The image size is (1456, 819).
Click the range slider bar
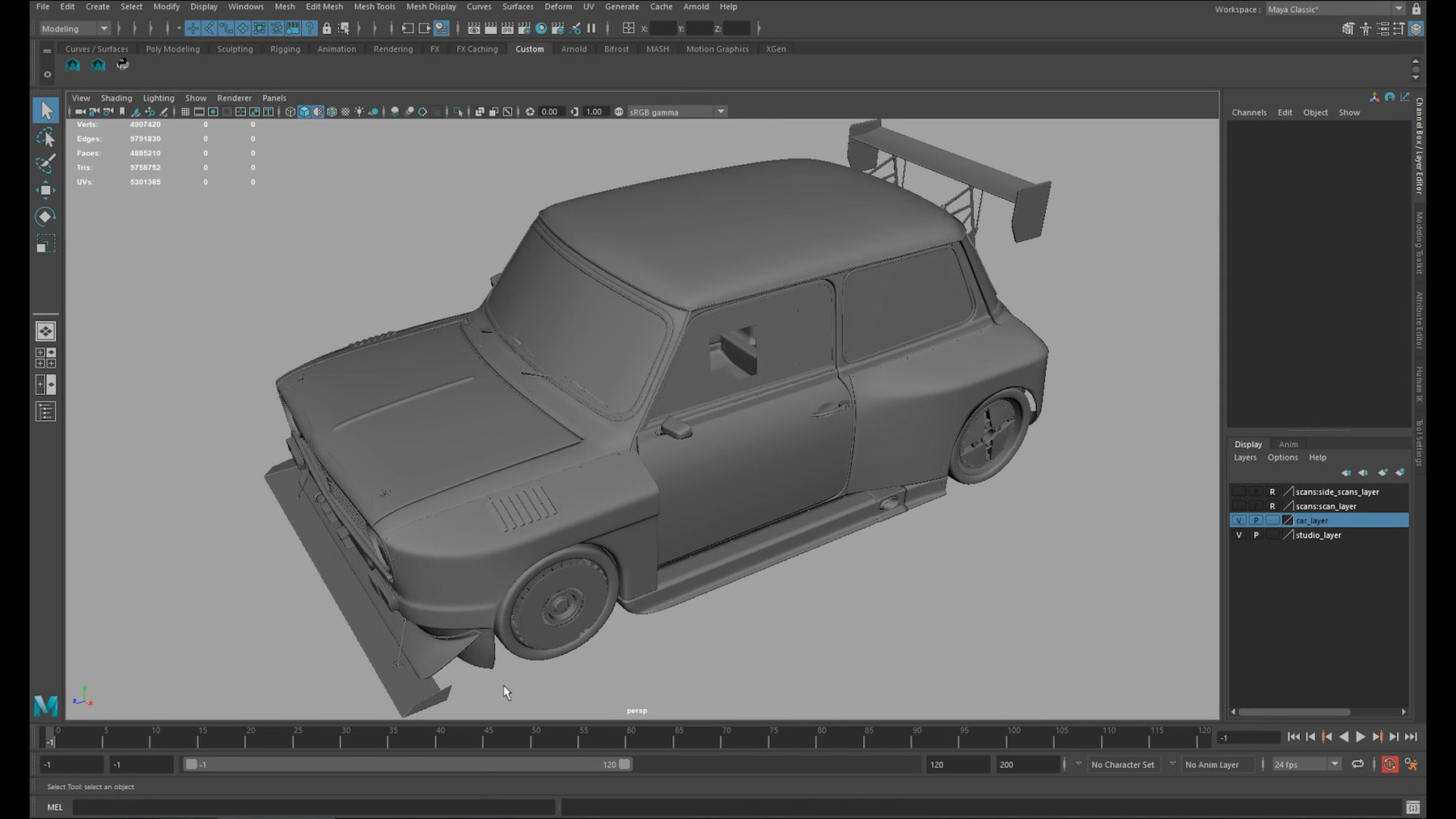[x=408, y=764]
